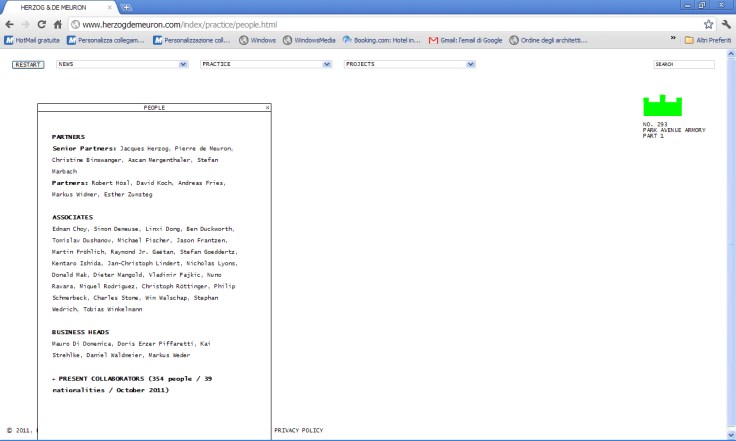Click the SEARCH input field
Screen dimensions: 736x441
pyautogui.click(x=684, y=64)
